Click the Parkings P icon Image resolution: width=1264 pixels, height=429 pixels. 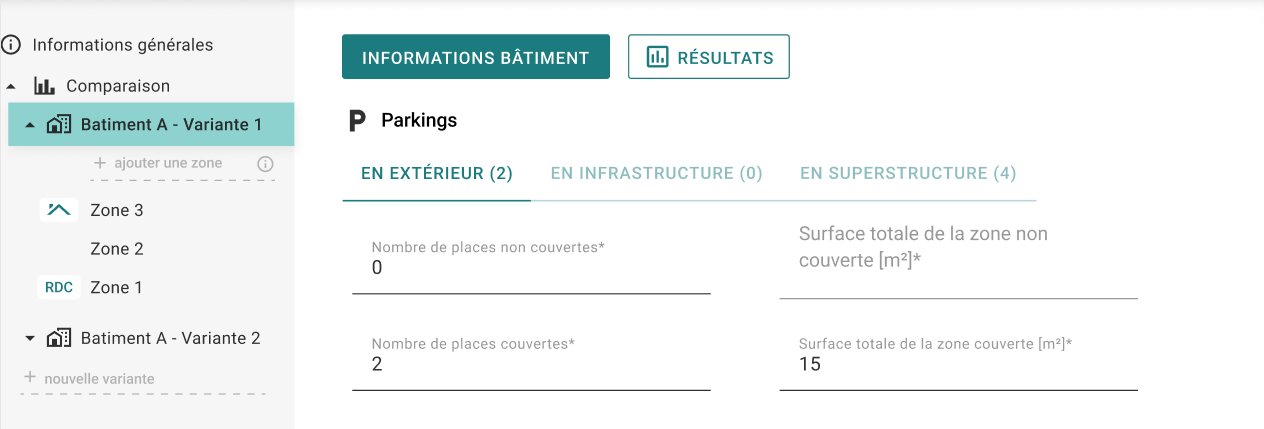357,121
